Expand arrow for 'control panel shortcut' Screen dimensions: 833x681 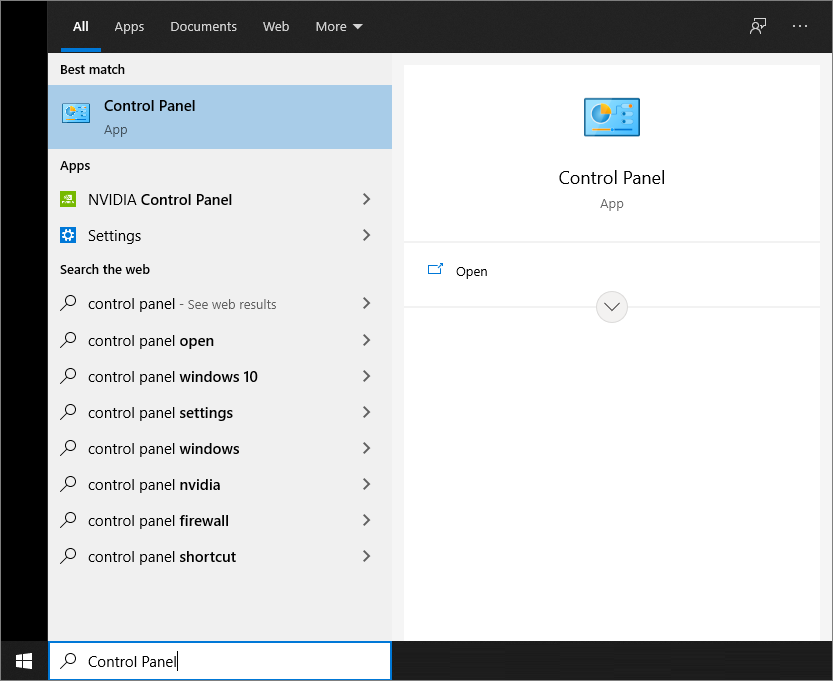(x=366, y=556)
